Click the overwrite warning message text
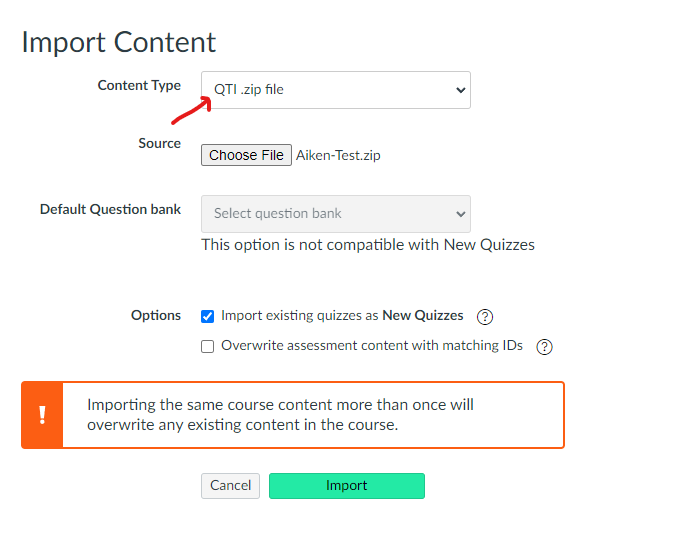This screenshot has height=553, width=700. pyautogui.click(x=280, y=414)
